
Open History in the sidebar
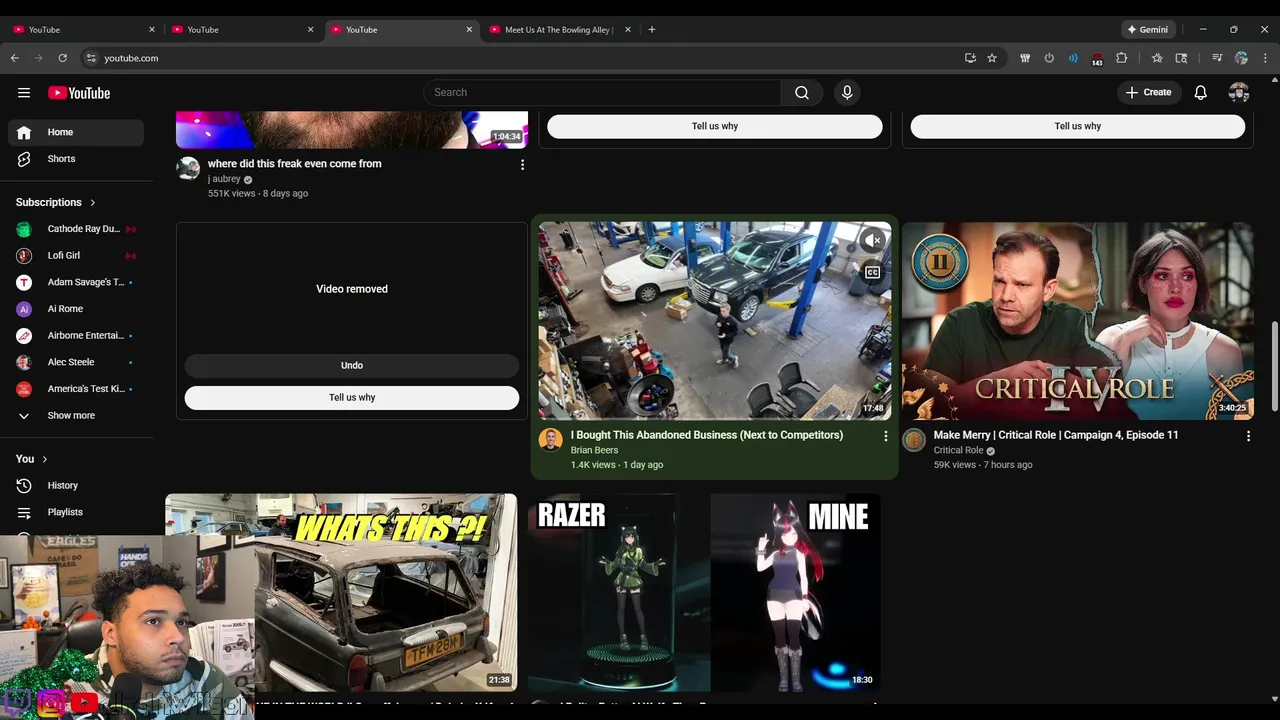point(76,485)
